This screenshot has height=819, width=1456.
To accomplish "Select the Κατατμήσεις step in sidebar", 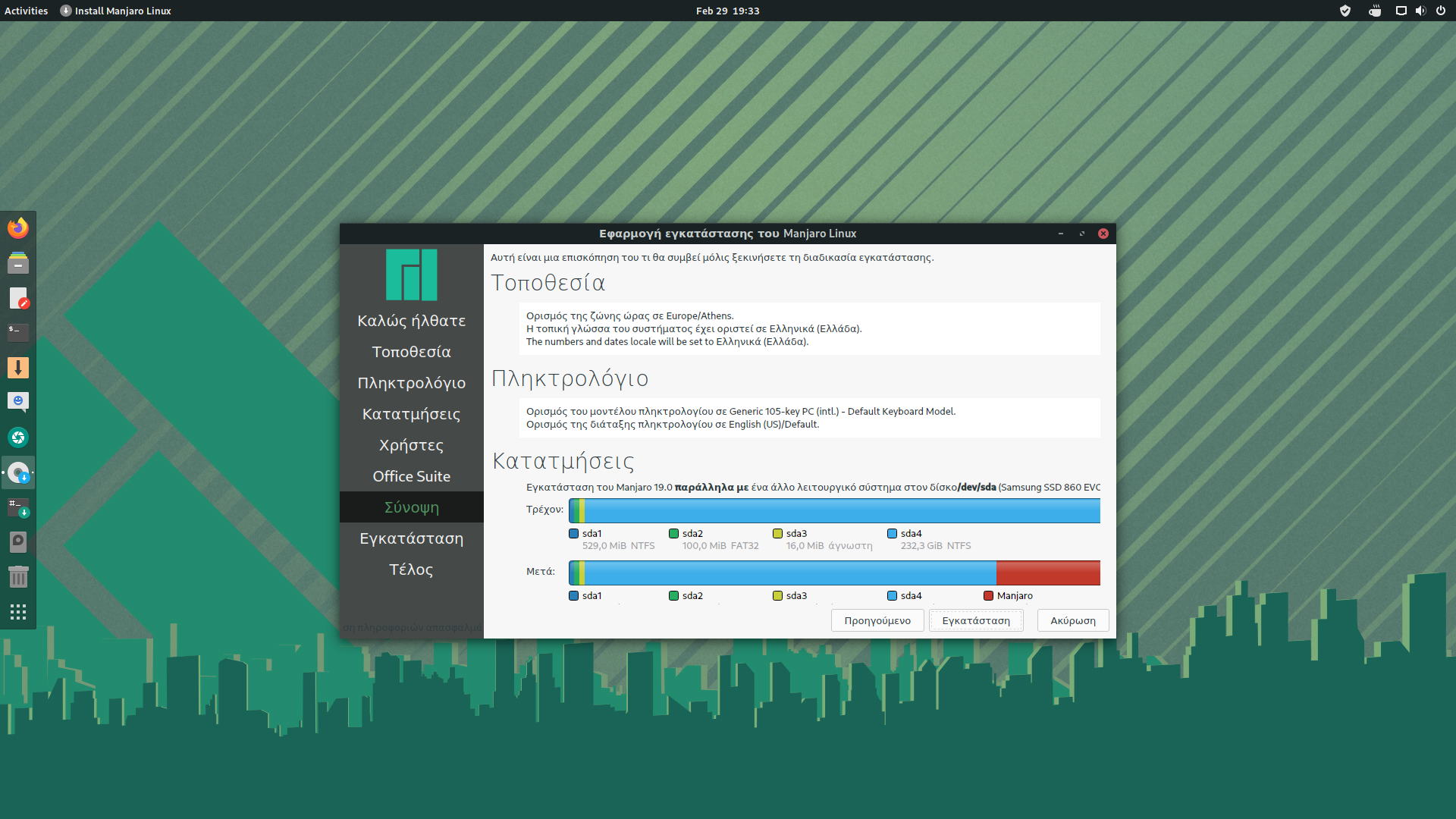I will tap(411, 414).
